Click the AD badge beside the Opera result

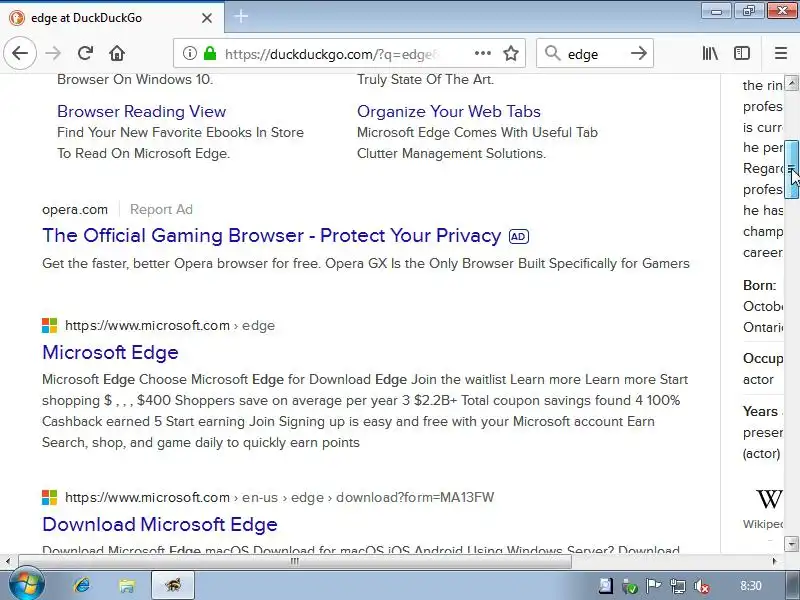click(x=519, y=236)
